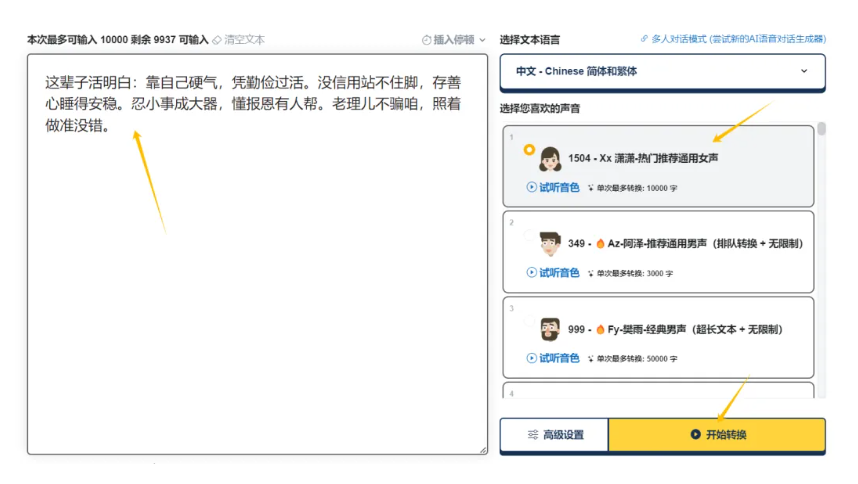This screenshot has height=484, width=858.
Task: Open the 多人对话模式 link
Action: pos(732,39)
